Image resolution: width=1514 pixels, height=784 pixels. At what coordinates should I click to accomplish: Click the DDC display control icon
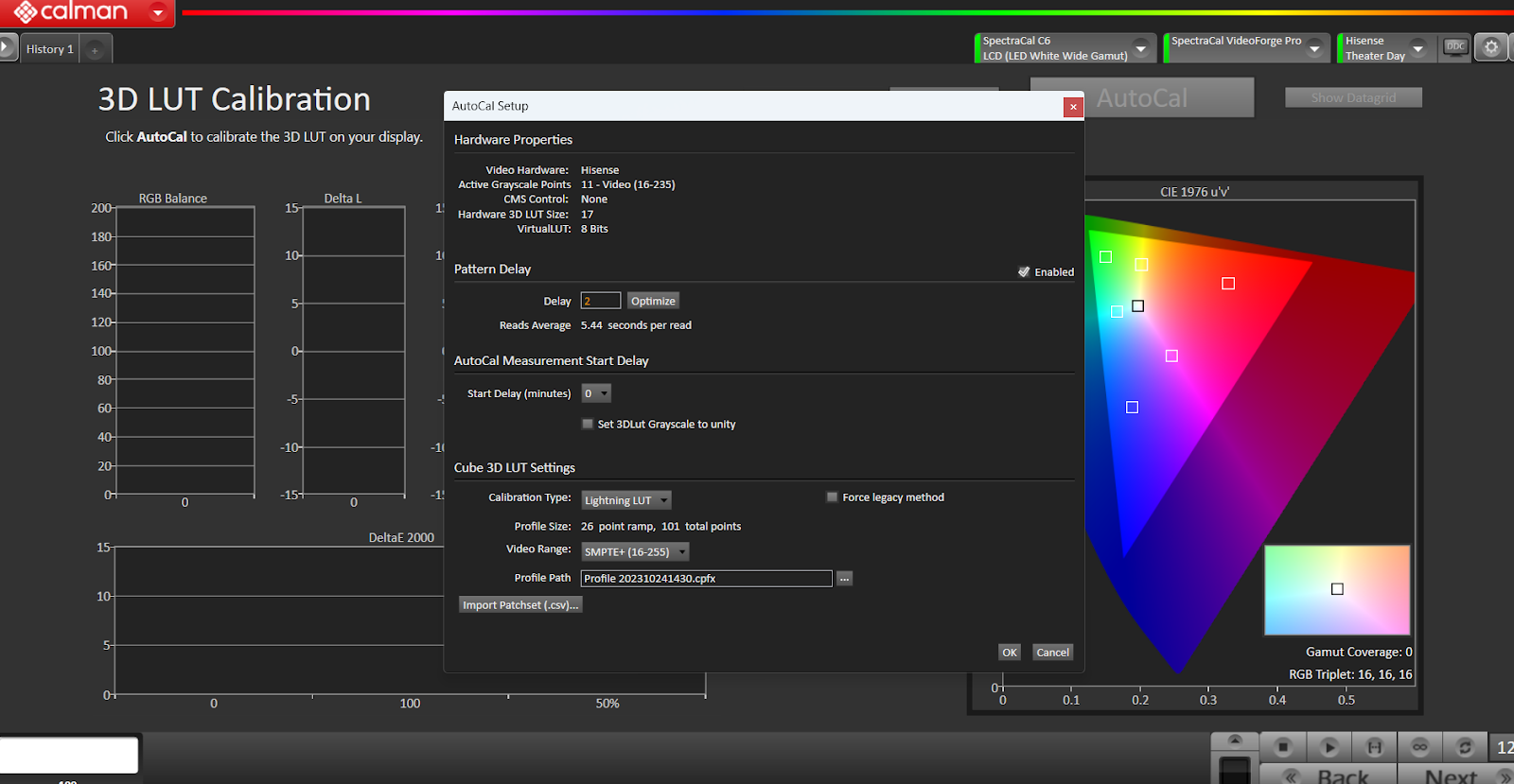1455,46
